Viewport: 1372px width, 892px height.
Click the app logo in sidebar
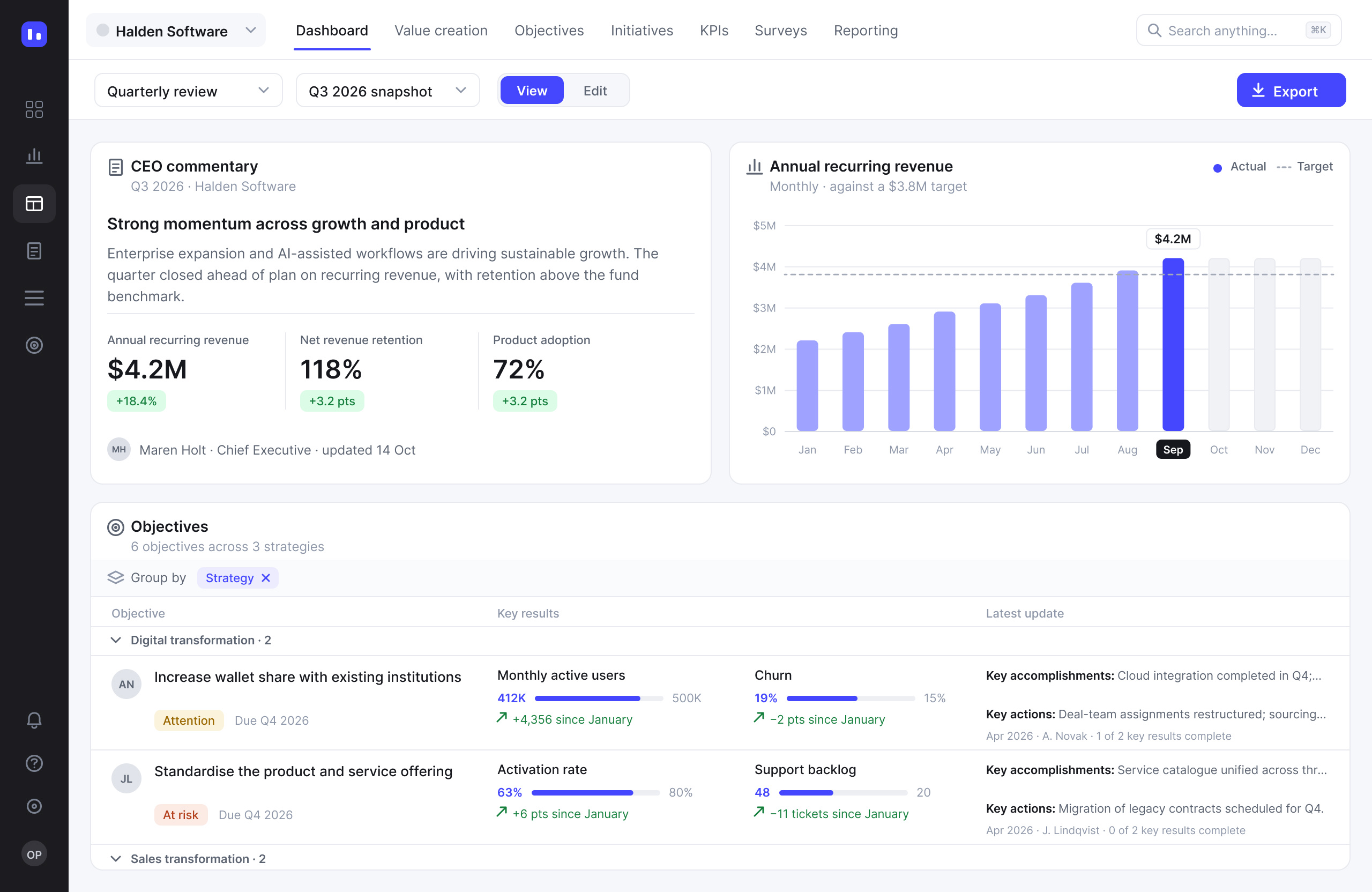coord(34,34)
